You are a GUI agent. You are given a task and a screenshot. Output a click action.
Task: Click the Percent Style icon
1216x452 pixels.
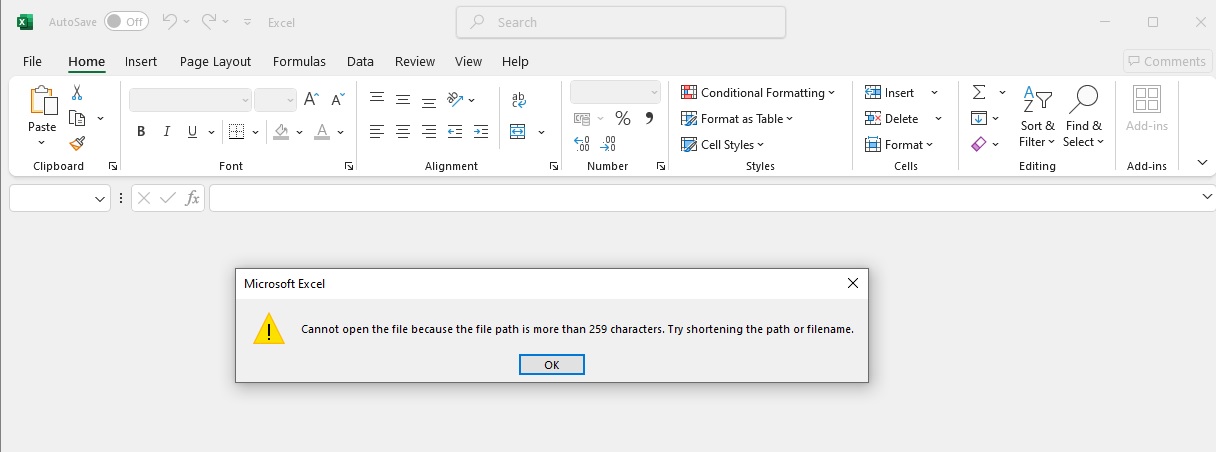622,118
